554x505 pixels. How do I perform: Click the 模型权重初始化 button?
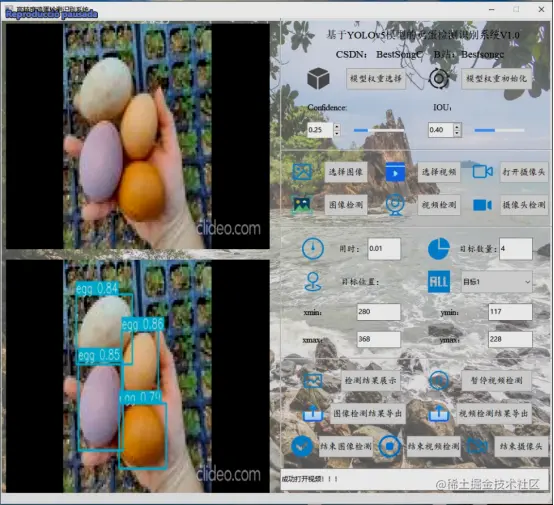[496, 78]
